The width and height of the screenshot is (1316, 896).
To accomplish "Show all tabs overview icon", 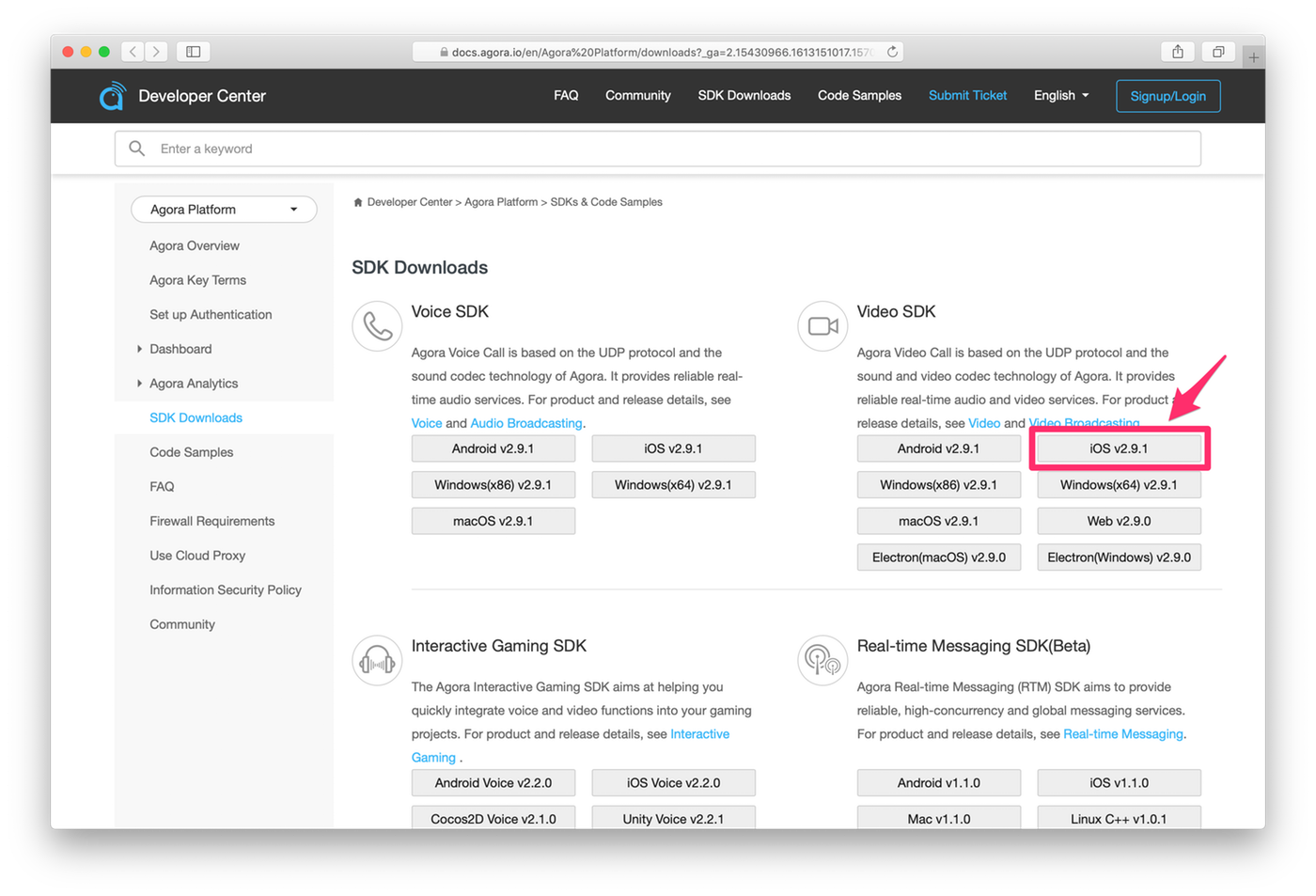I will [x=1218, y=52].
